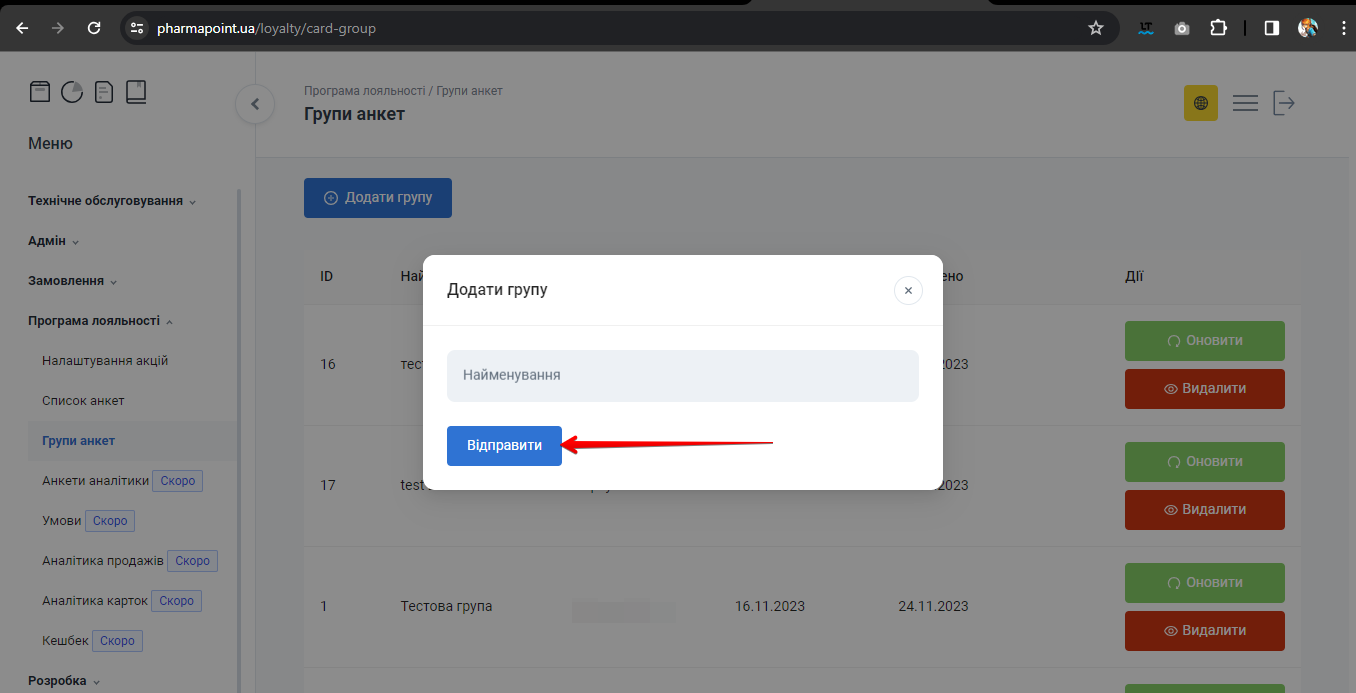This screenshot has height=693, width=1356.
Task: Open the pie chart icon at top left
Action: (x=72, y=91)
